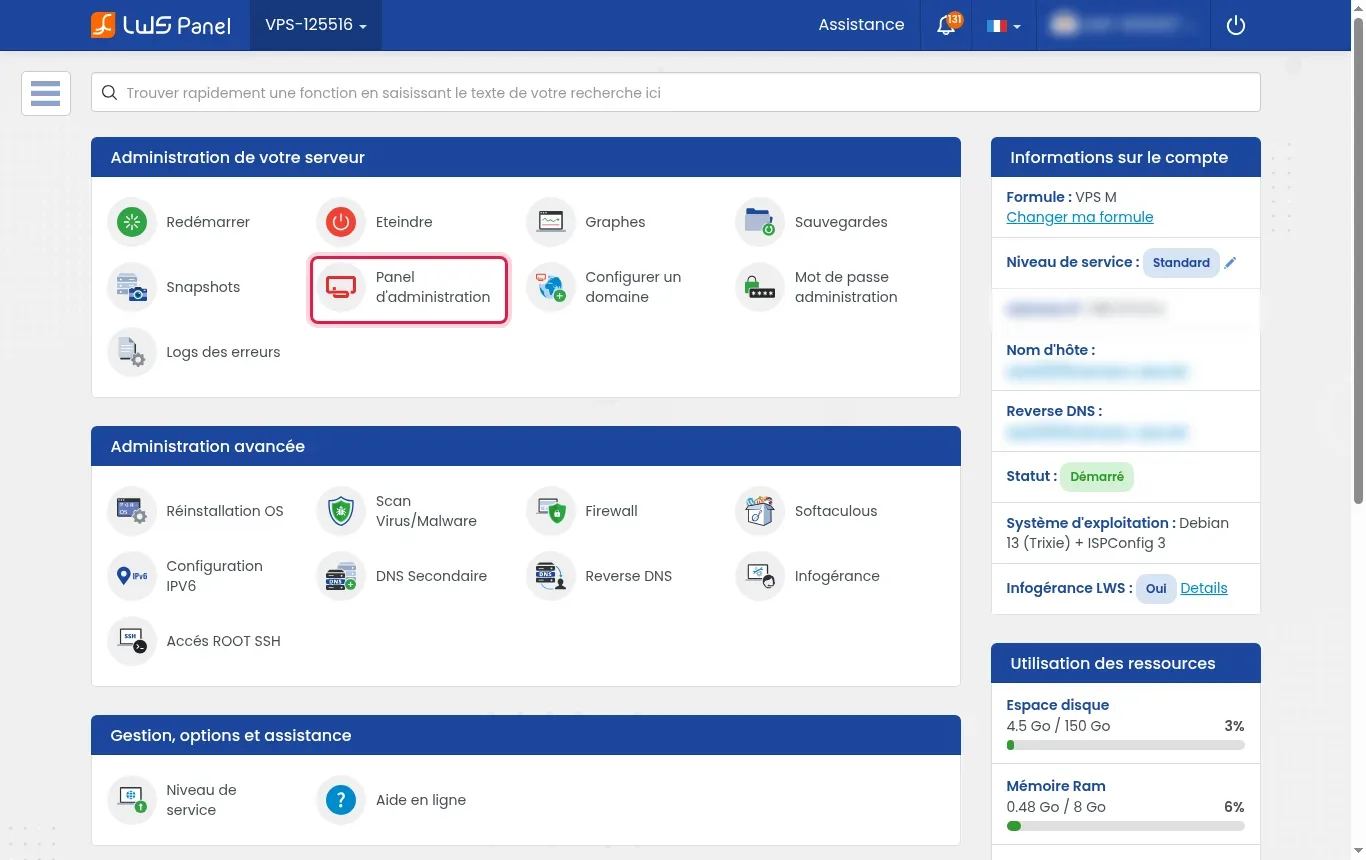Focus the quick function search field

coord(676,93)
